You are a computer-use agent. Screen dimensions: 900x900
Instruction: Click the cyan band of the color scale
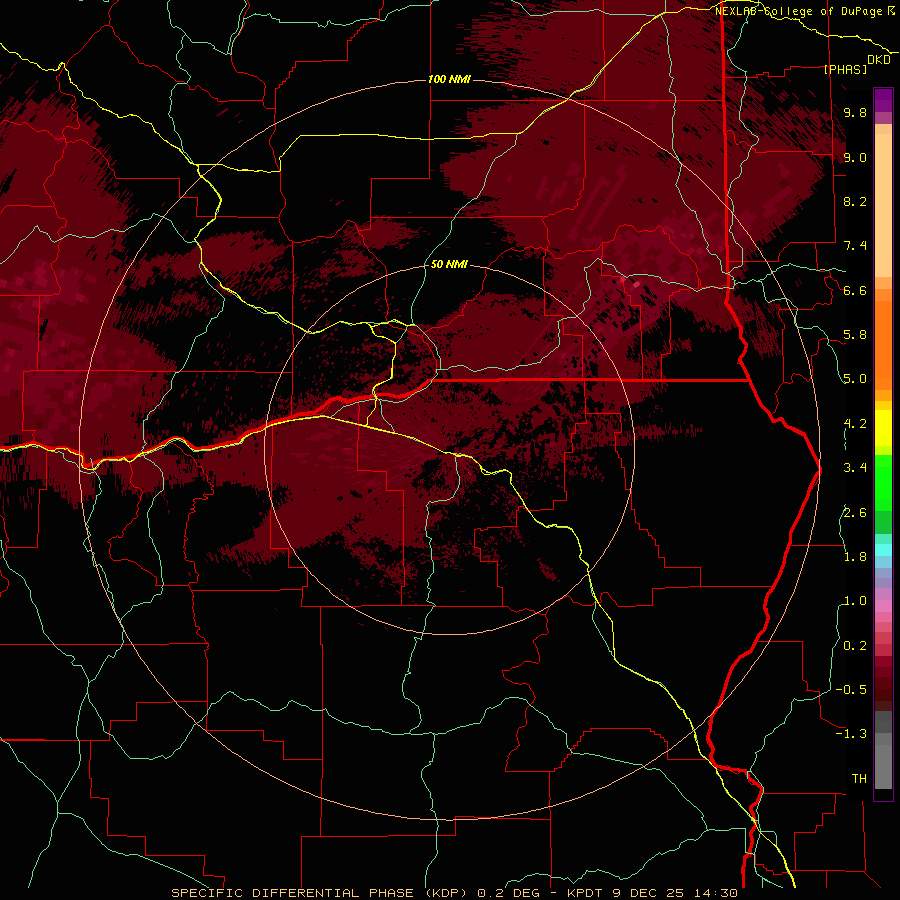pos(883,550)
